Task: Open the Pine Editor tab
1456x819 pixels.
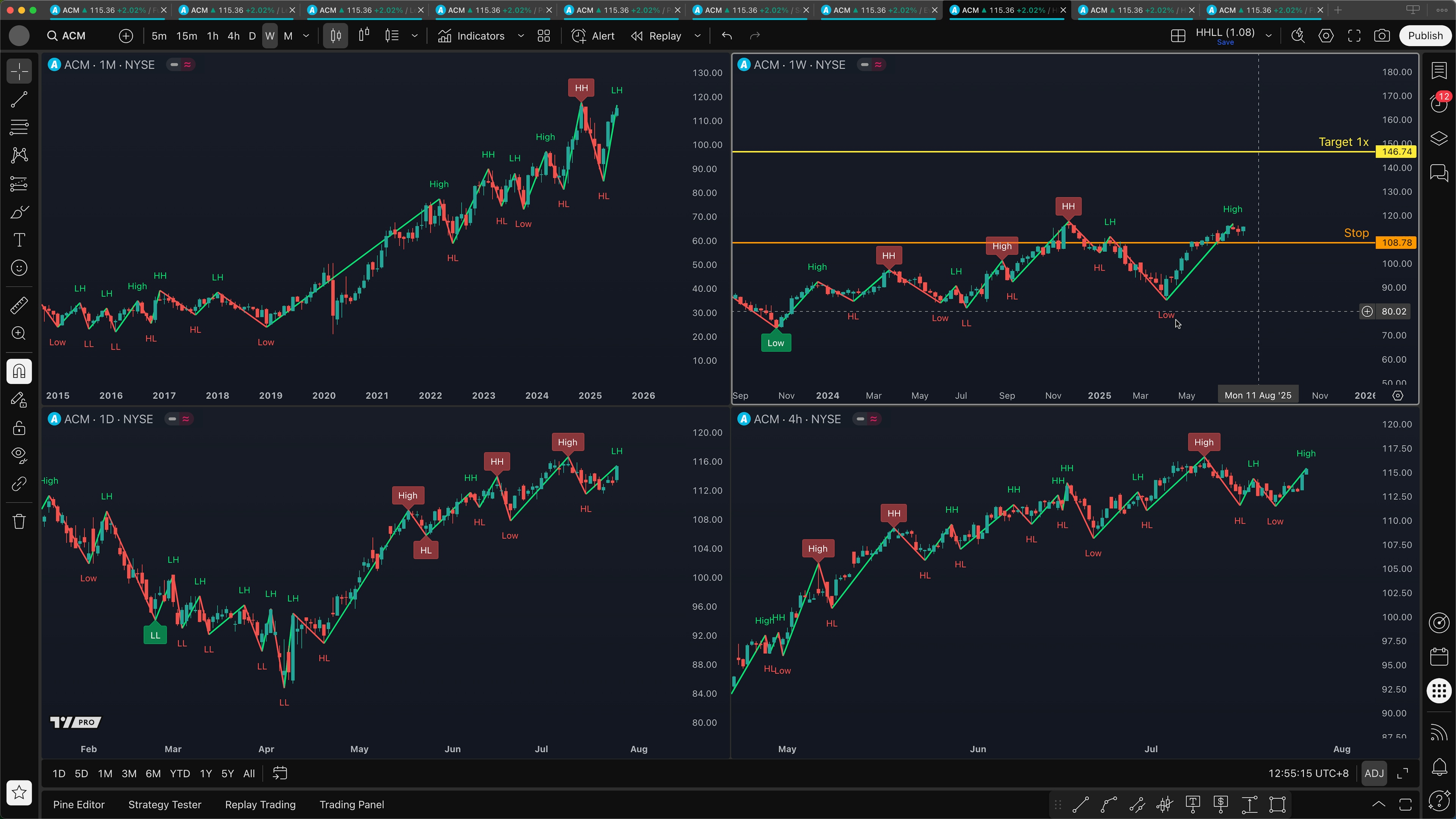Action: (x=78, y=805)
